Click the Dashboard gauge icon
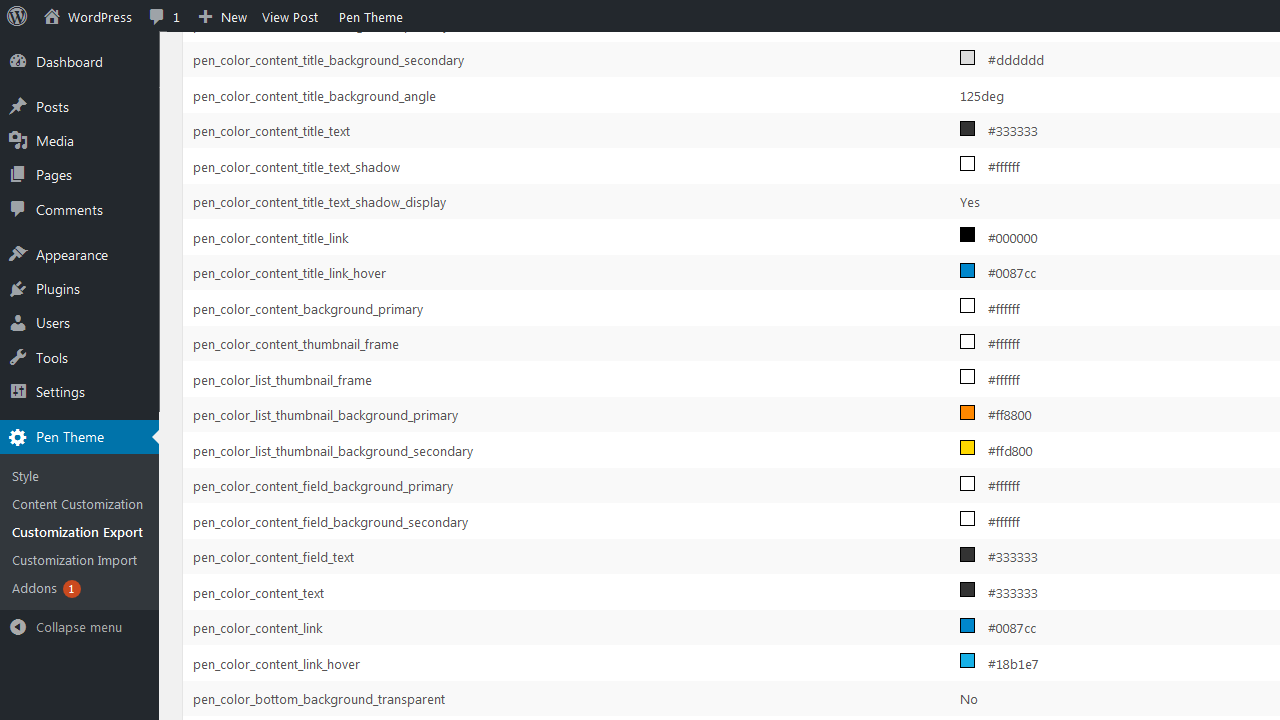This screenshot has width=1280, height=720. pyautogui.click(x=18, y=62)
